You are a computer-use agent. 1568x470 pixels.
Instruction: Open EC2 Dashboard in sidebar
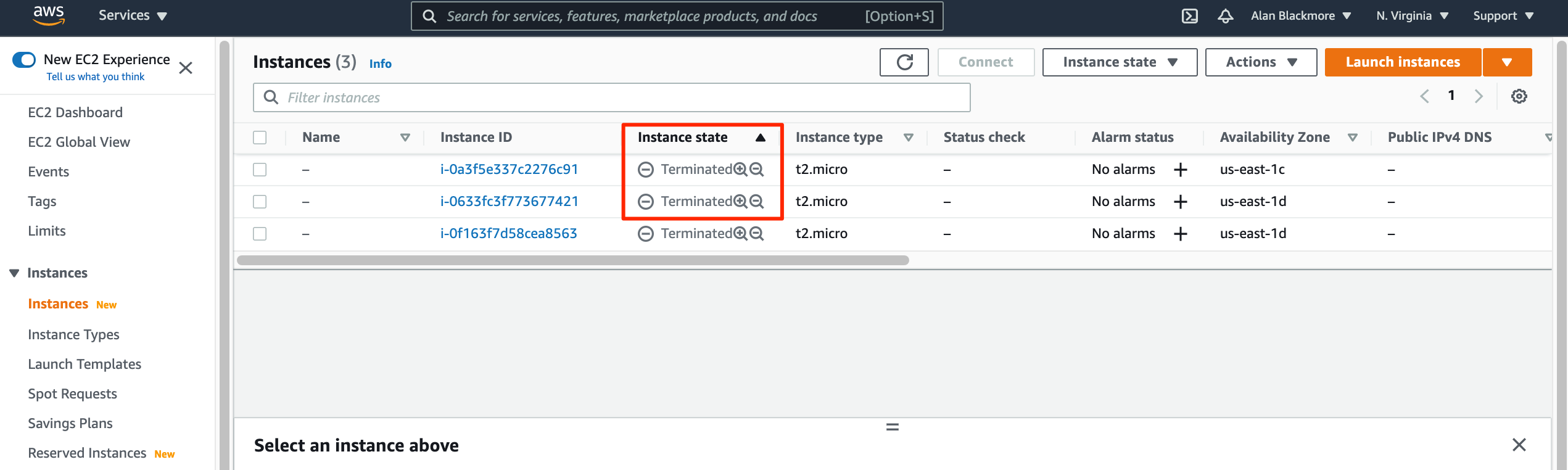pos(75,112)
